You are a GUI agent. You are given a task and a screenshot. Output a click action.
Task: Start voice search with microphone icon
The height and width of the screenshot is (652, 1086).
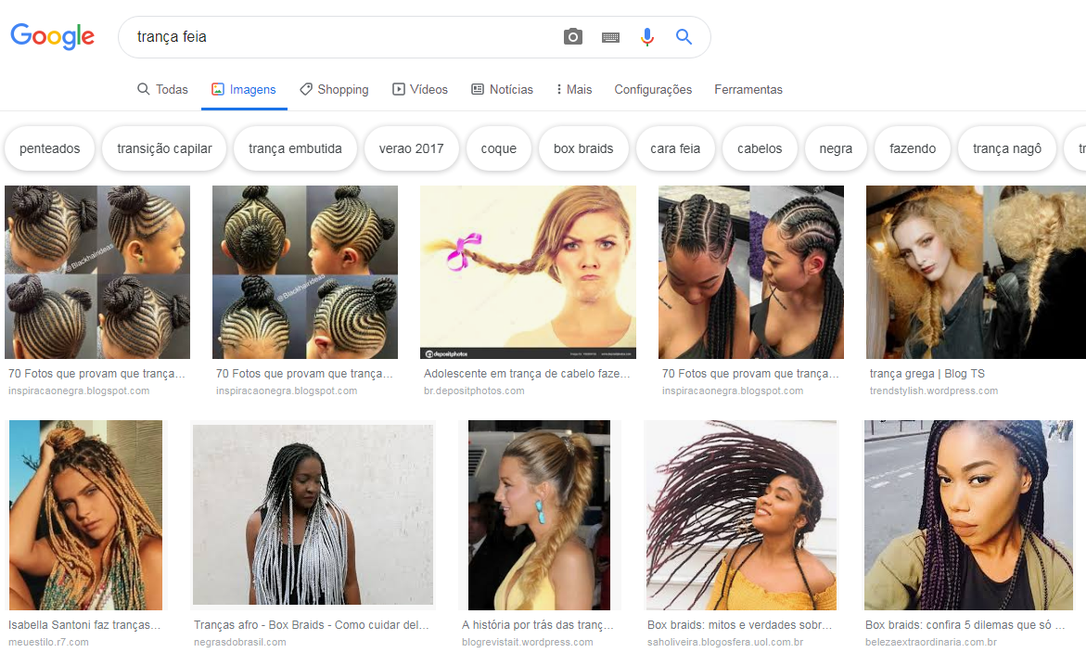coord(647,37)
